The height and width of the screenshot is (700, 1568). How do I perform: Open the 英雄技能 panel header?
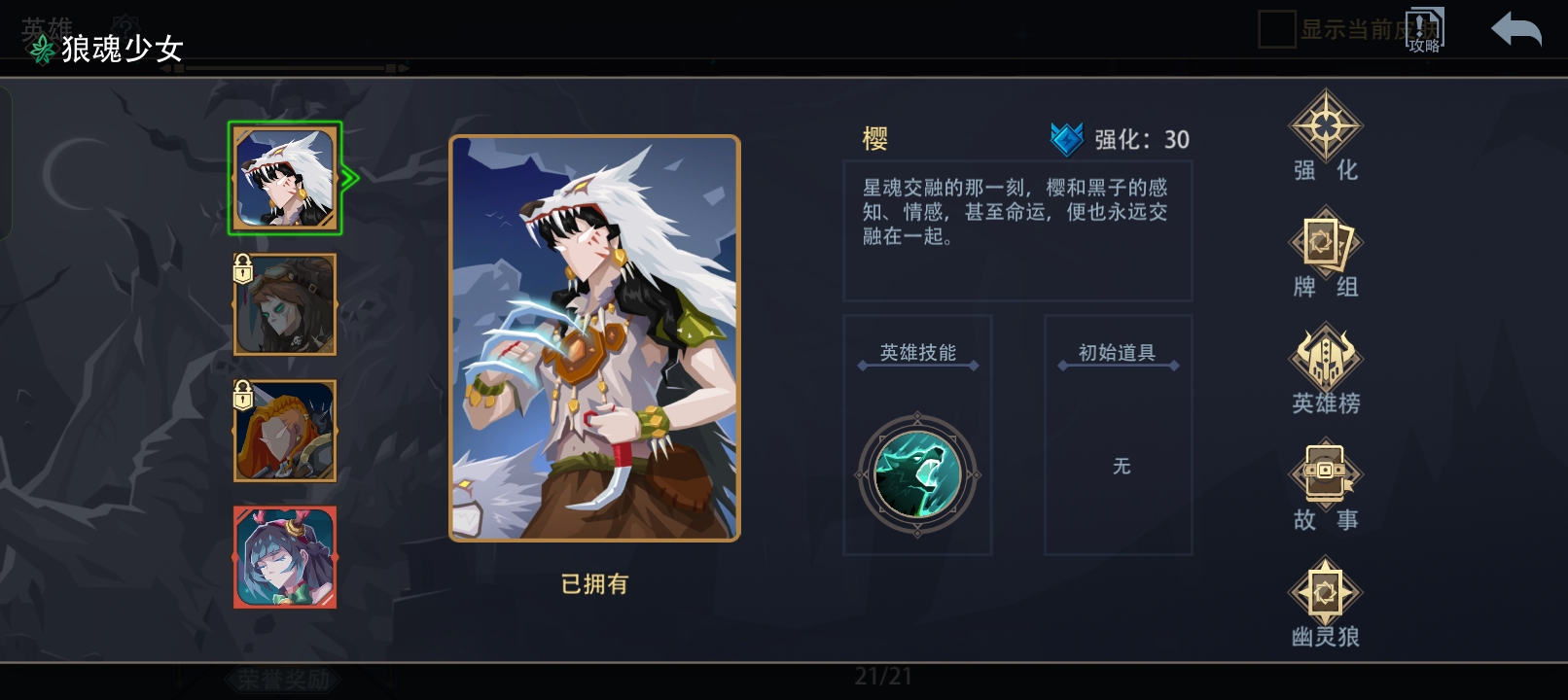(918, 353)
